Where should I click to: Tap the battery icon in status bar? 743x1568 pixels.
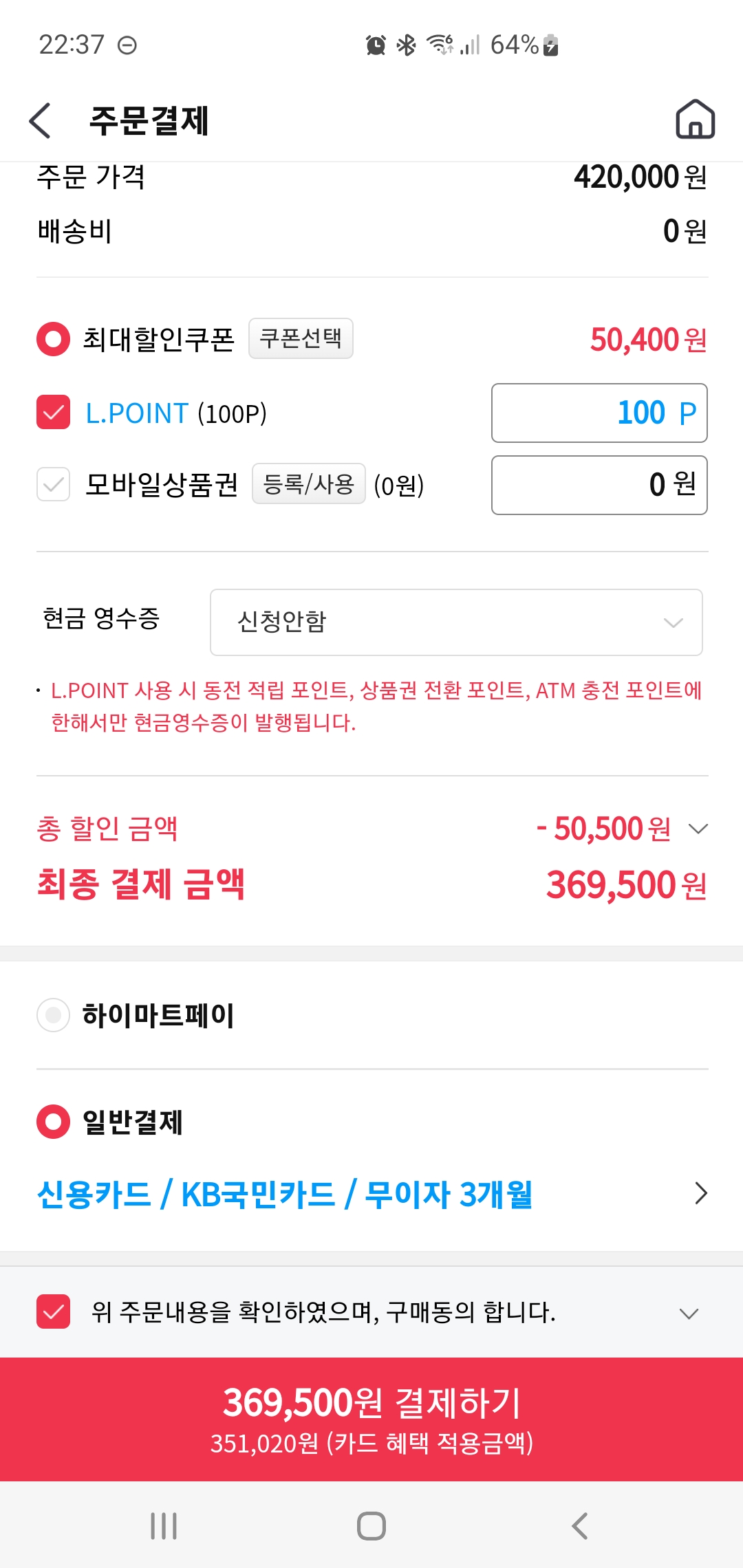[550, 45]
